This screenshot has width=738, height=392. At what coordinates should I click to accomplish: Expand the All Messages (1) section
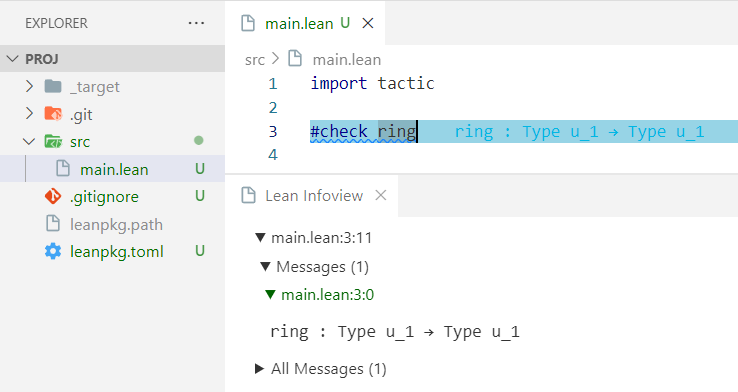tap(259, 368)
